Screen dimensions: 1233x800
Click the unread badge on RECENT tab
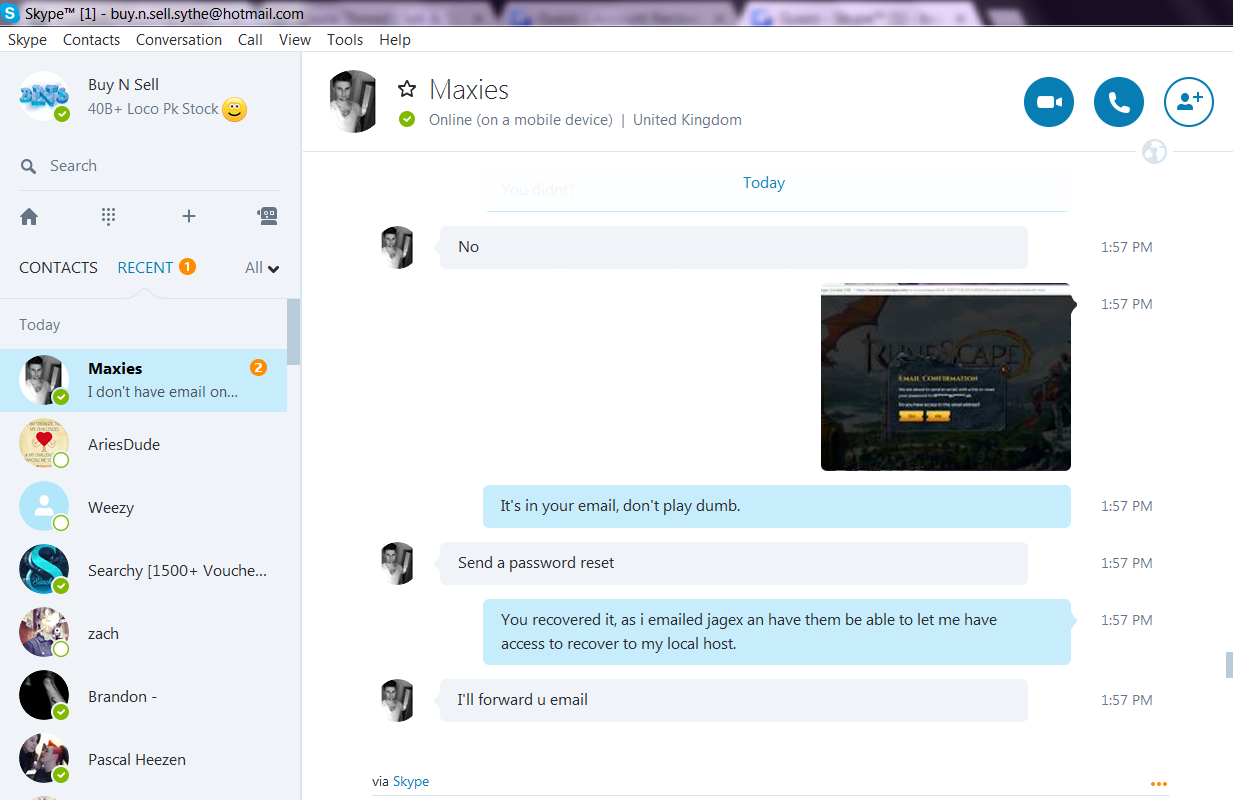coord(187,267)
